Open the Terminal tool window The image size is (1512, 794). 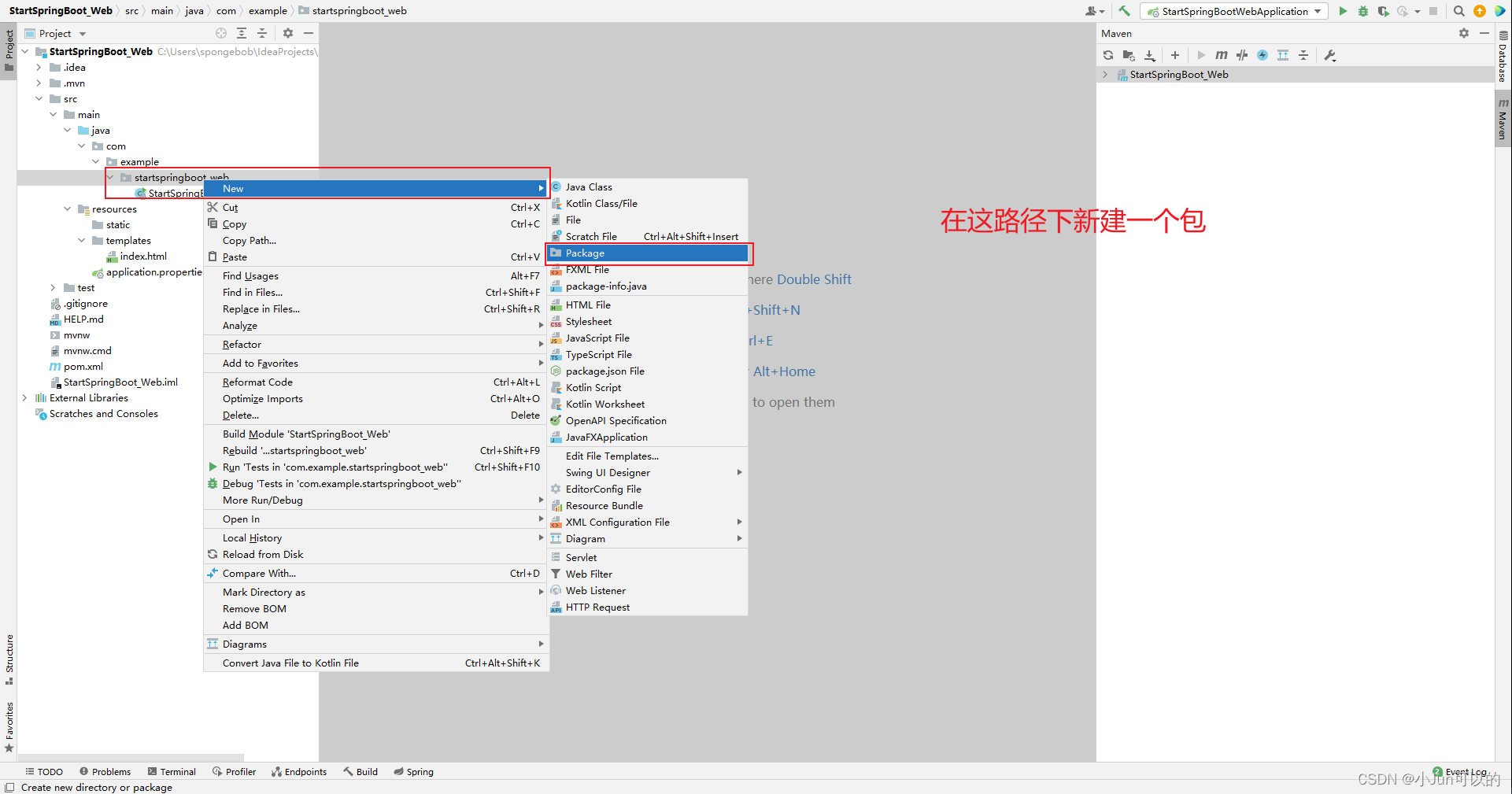point(172,772)
